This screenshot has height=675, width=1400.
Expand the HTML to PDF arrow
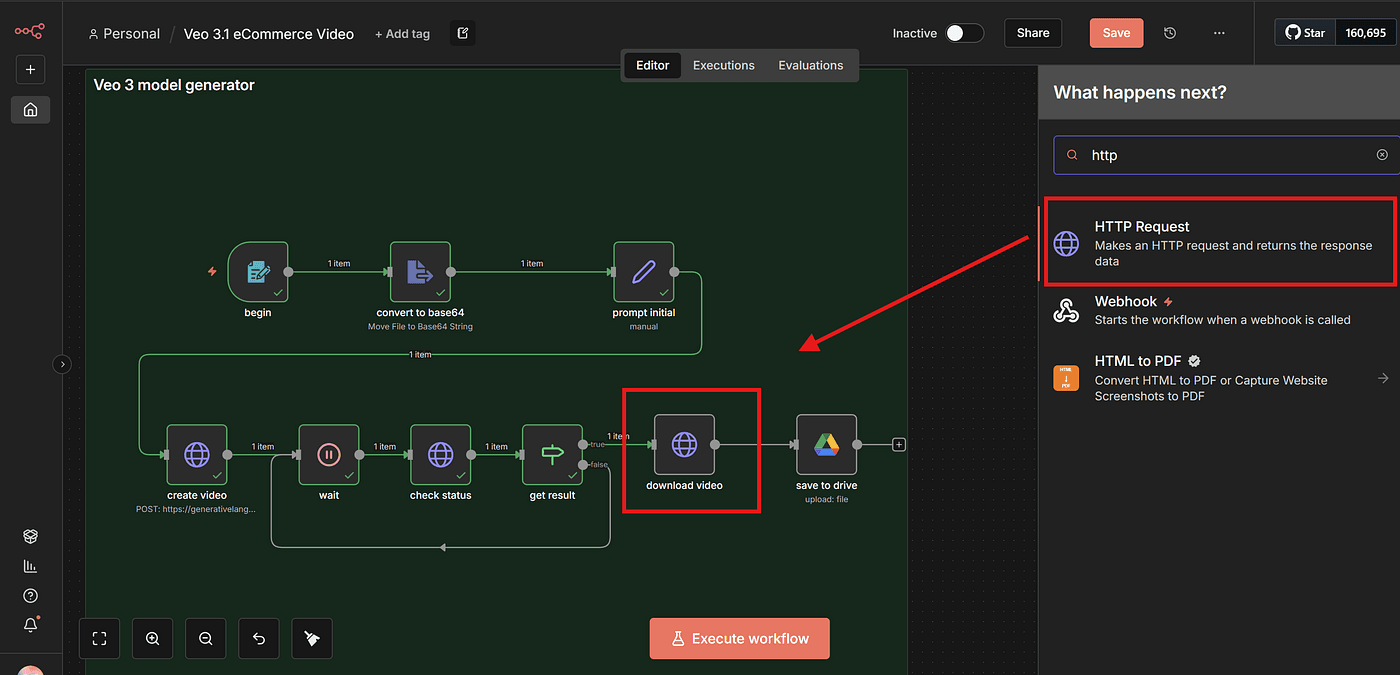[1383, 378]
